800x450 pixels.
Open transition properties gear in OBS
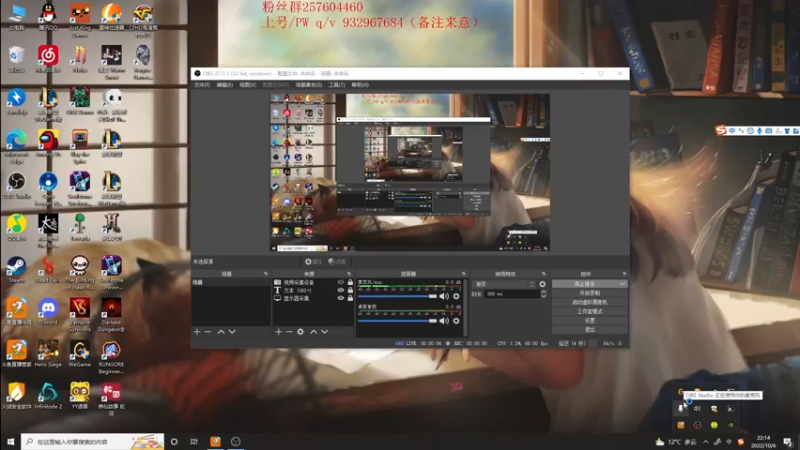[x=542, y=284]
